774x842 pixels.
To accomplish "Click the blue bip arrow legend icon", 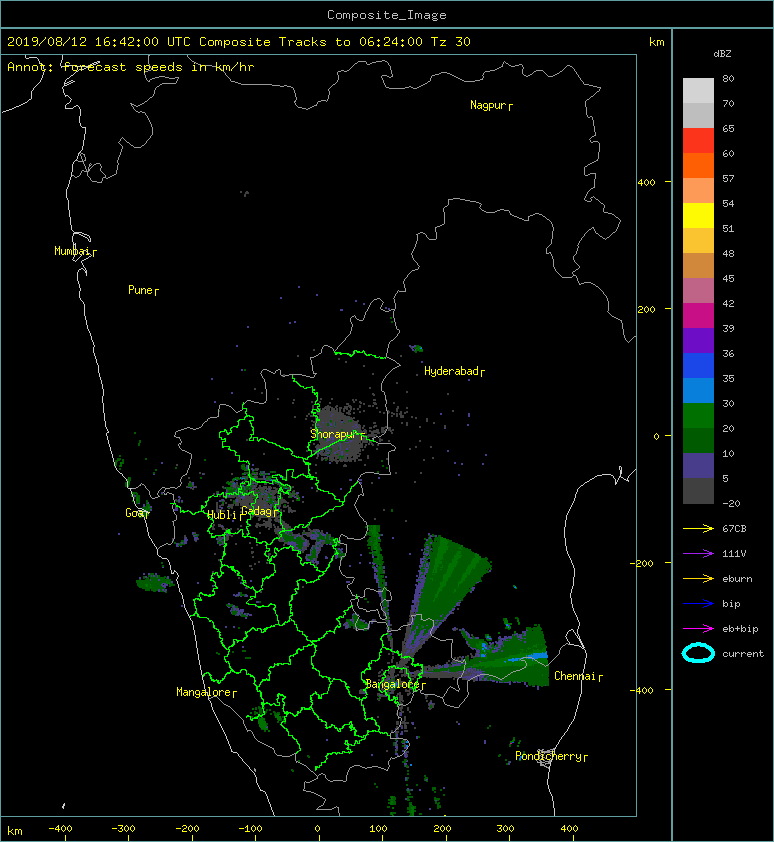I will click(698, 604).
